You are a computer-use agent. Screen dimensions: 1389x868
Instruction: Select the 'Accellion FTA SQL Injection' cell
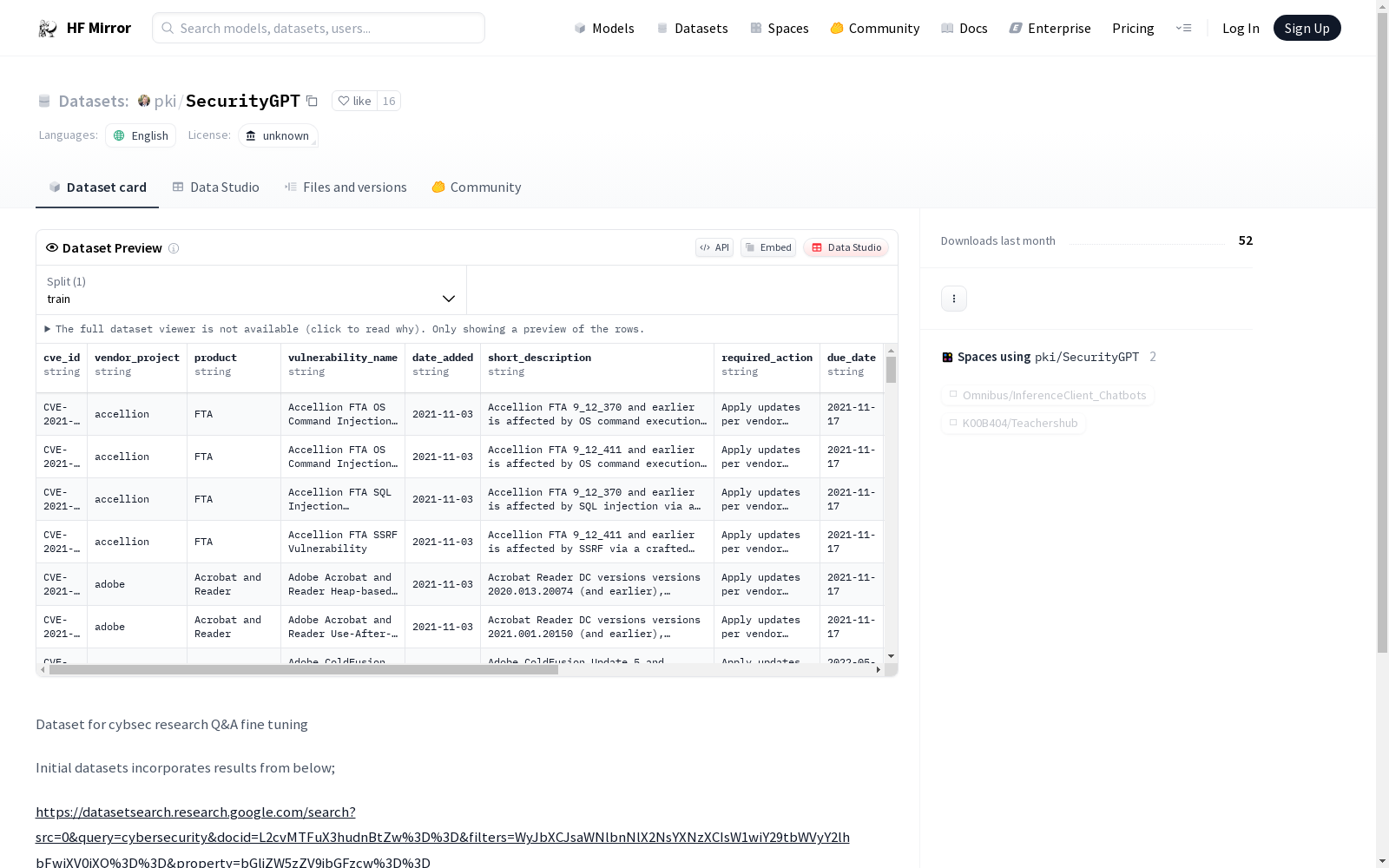(x=343, y=499)
